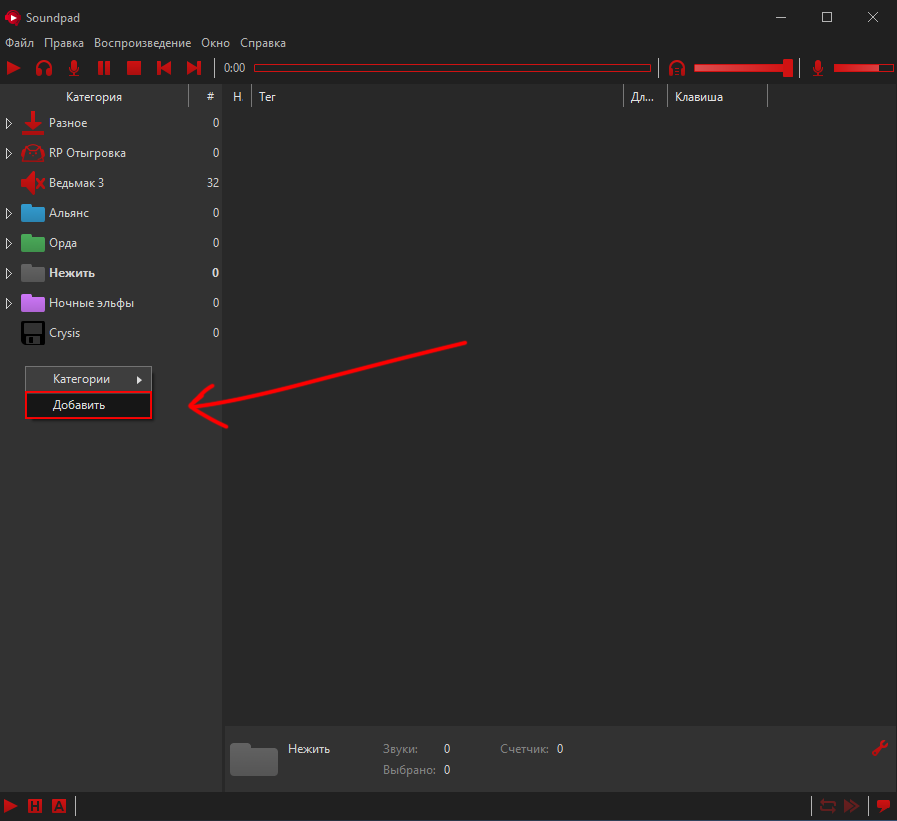The width and height of the screenshot is (897, 821).
Task: Open the Справка menu
Action: click(x=263, y=43)
